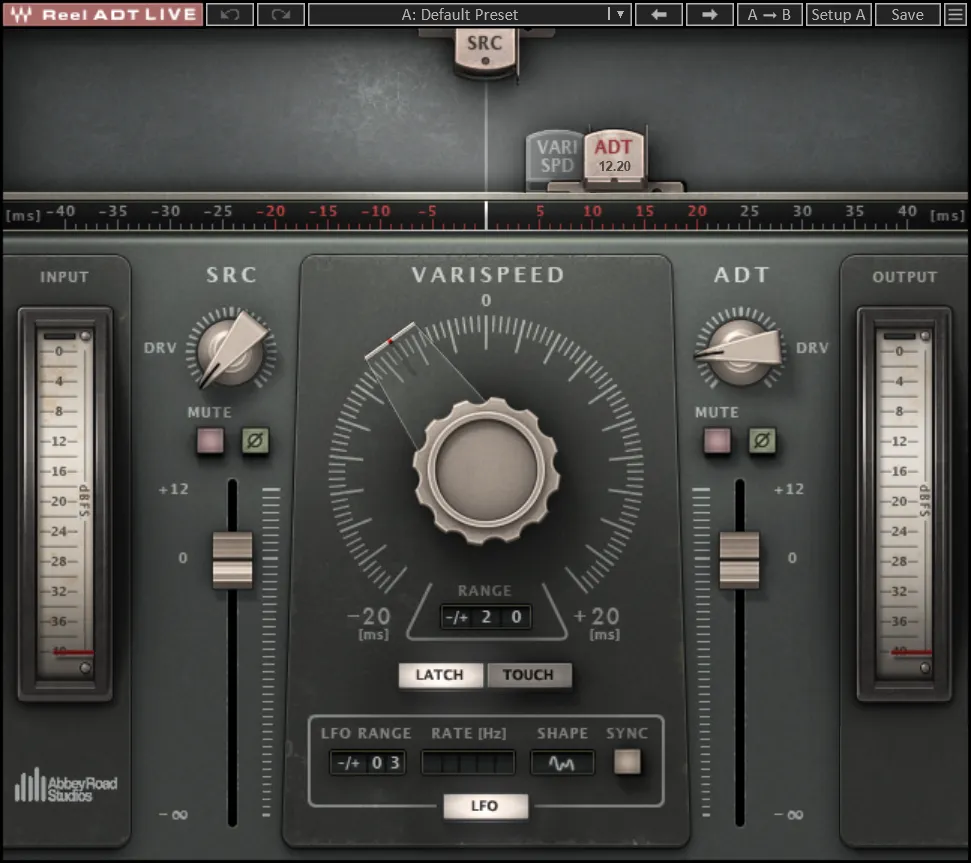Click the undo arrow icon
The height and width of the screenshot is (863, 971).
tap(230, 14)
